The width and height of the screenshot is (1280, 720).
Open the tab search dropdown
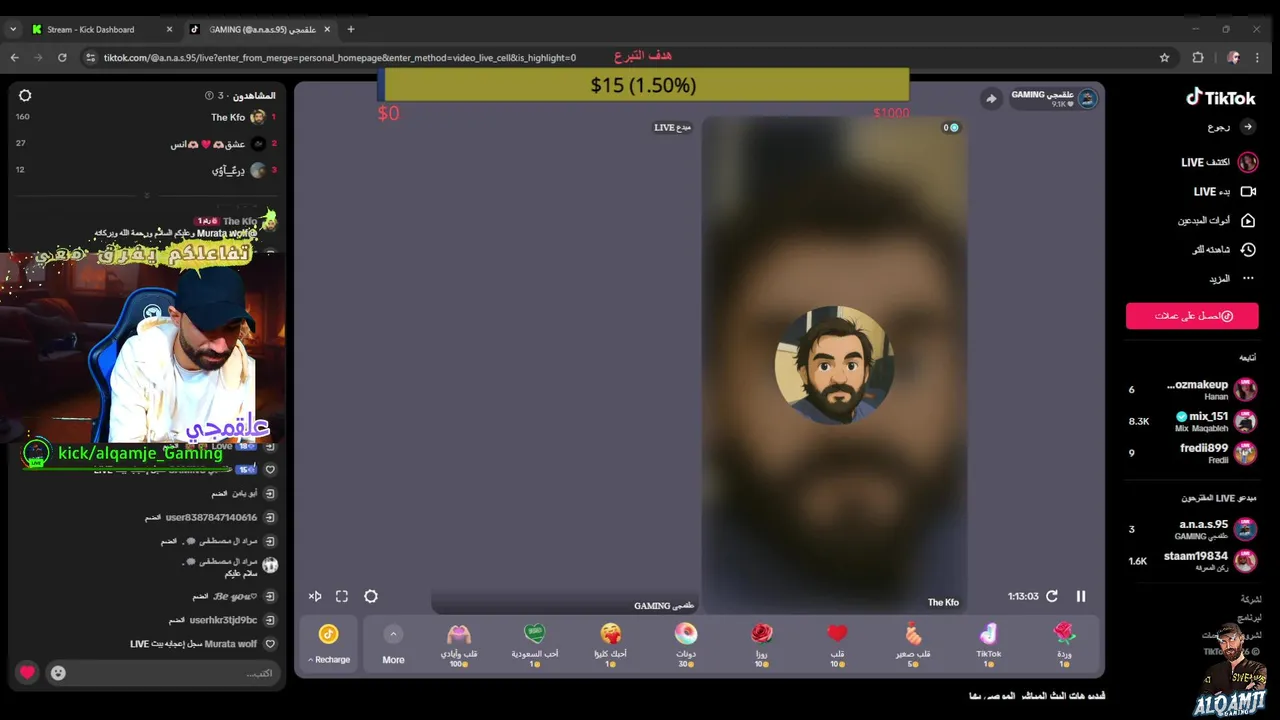(13, 29)
